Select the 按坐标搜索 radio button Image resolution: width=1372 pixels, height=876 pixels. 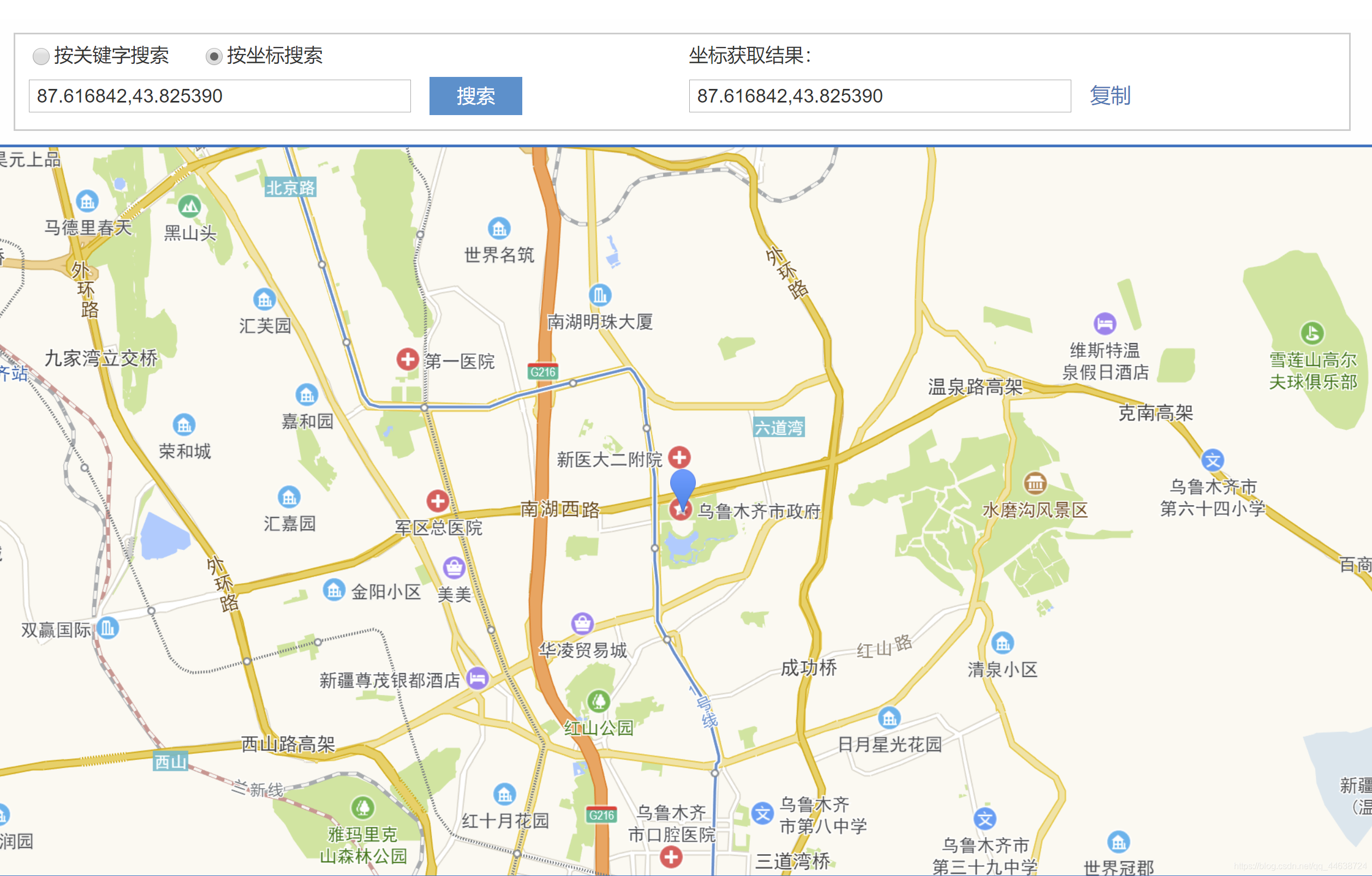click(x=214, y=56)
